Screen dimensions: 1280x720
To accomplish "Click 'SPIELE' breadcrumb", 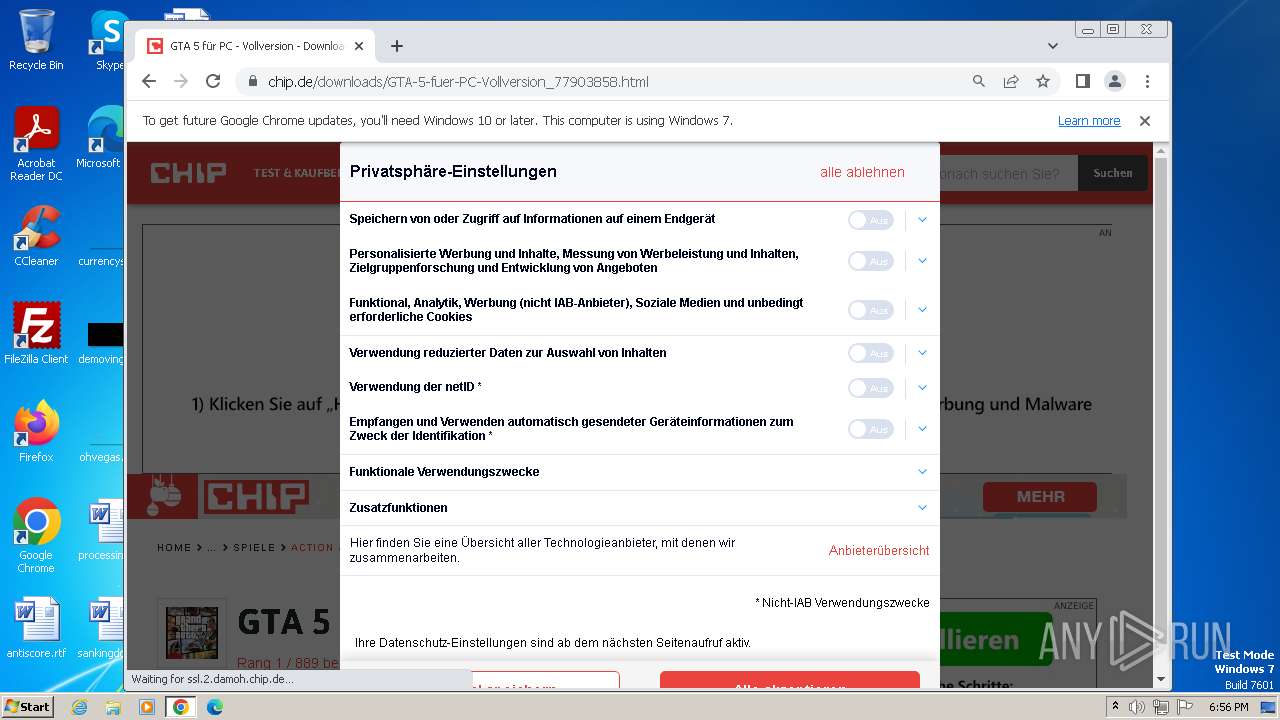I will pos(254,548).
